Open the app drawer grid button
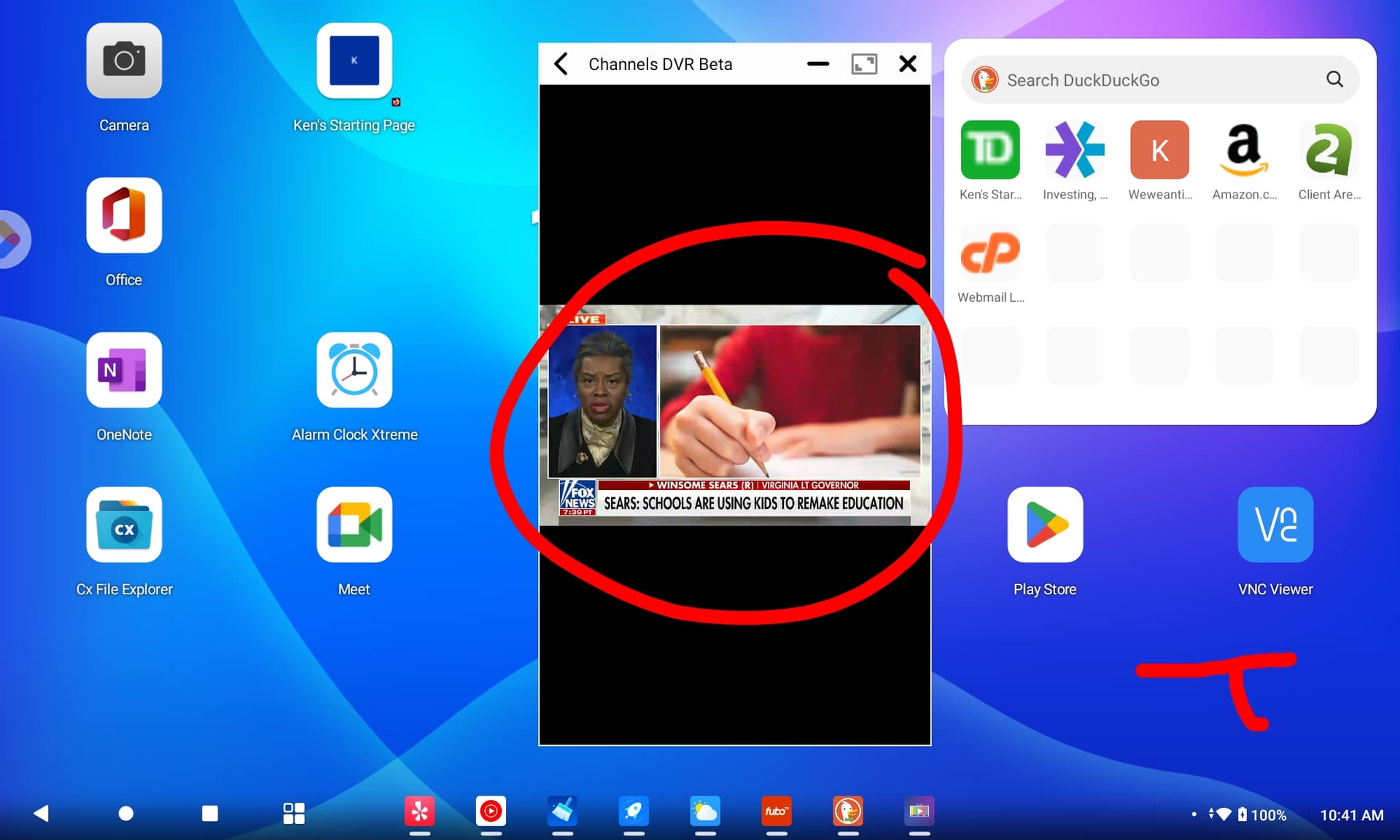This screenshot has width=1400, height=840. 294,813
